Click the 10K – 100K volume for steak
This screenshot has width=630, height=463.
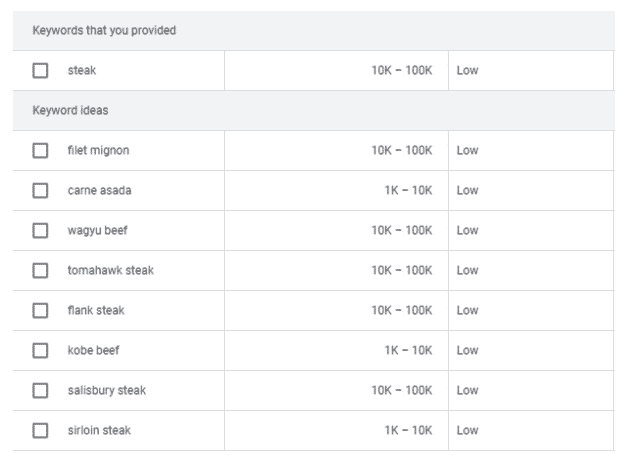[402, 71]
